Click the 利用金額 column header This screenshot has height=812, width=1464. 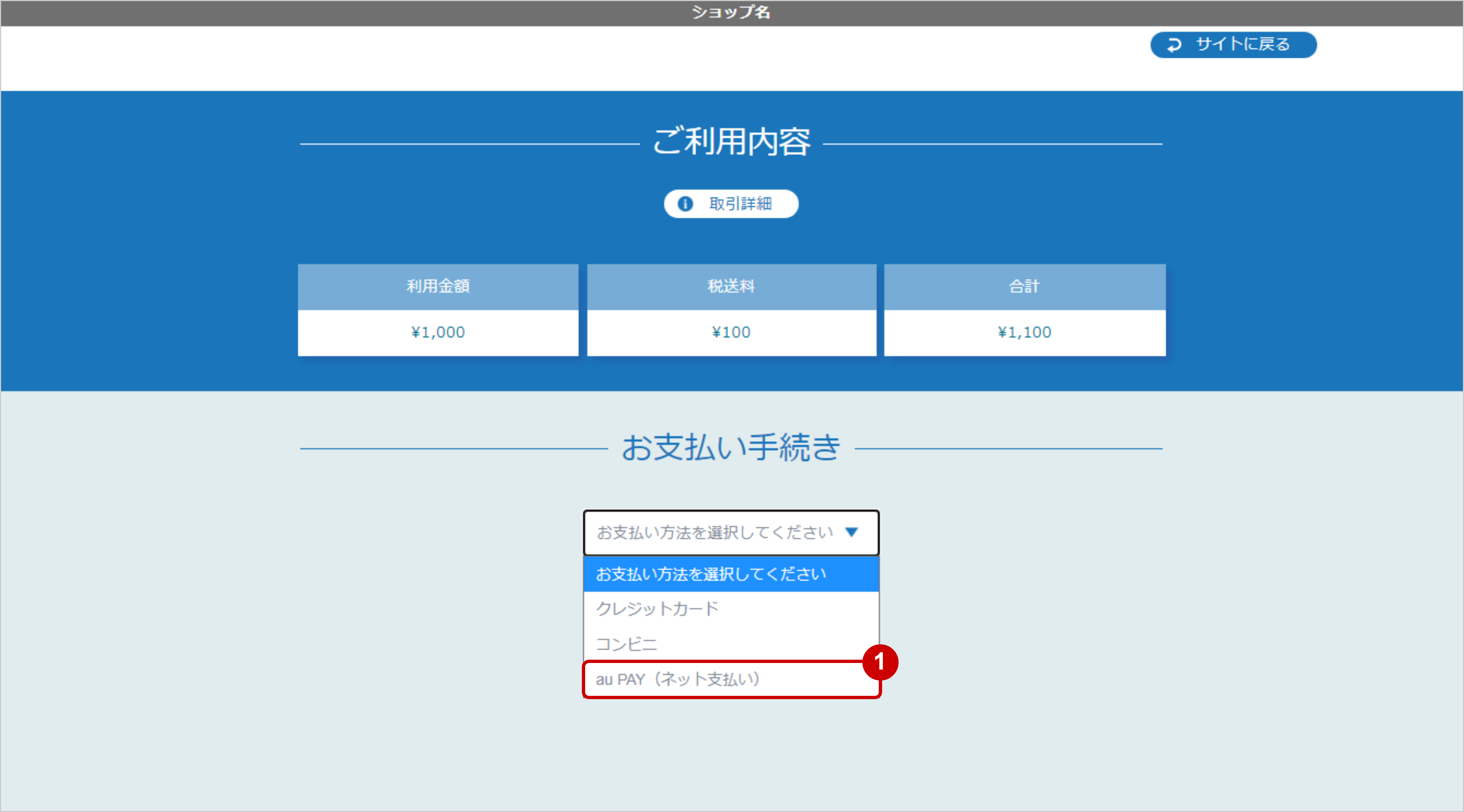[x=438, y=286]
